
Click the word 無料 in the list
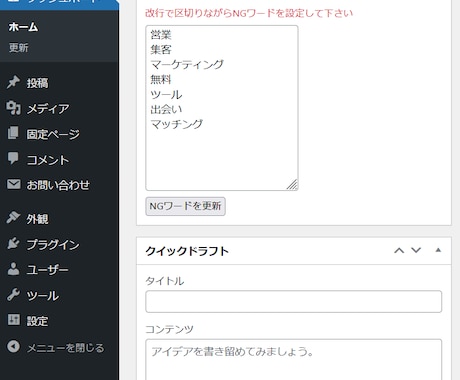(161, 79)
